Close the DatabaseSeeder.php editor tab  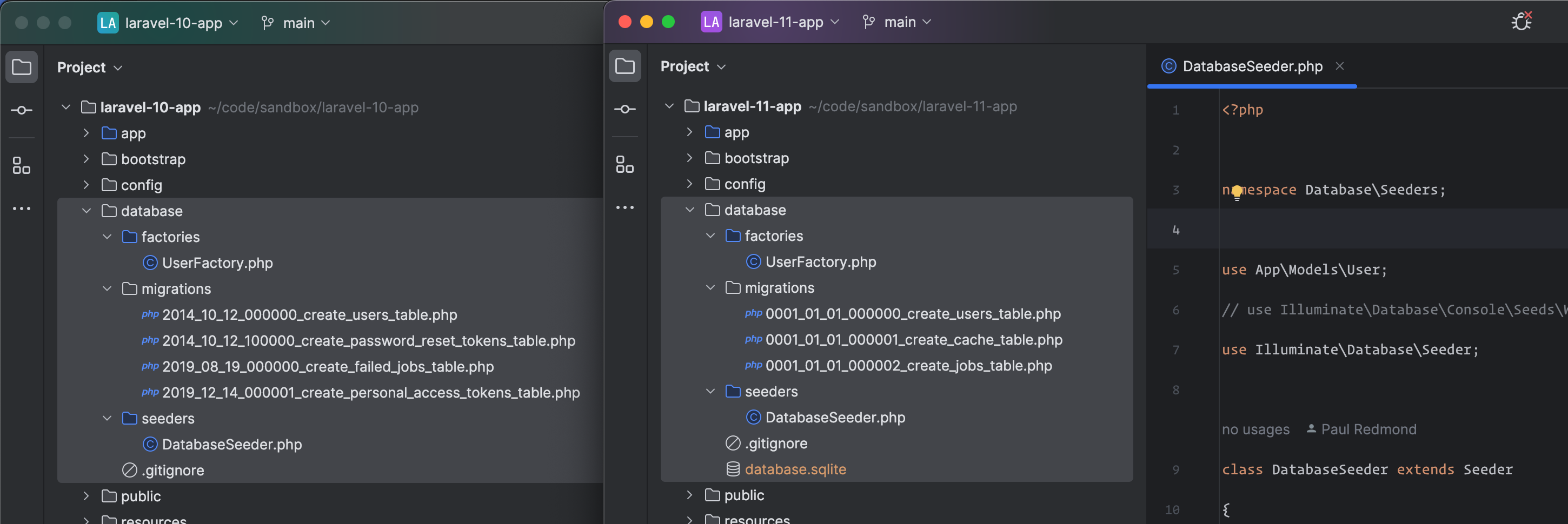click(1339, 66)
